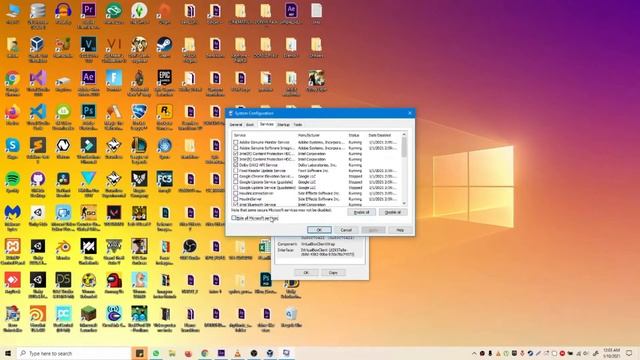Uncheck the Intel Bluetooth Service checkbox

pos(236,204)
